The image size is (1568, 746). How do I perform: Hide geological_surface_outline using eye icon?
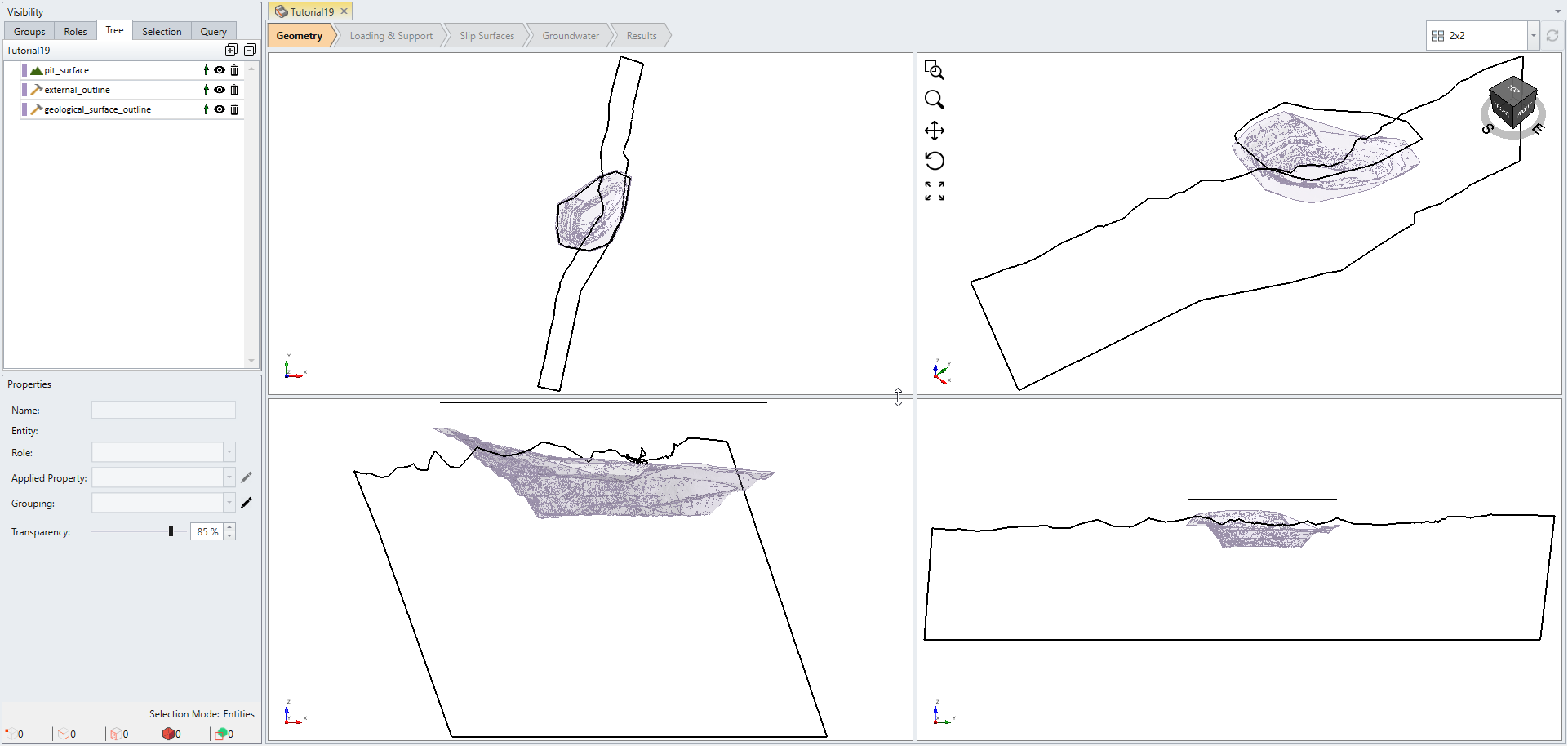tap(220, 109)
